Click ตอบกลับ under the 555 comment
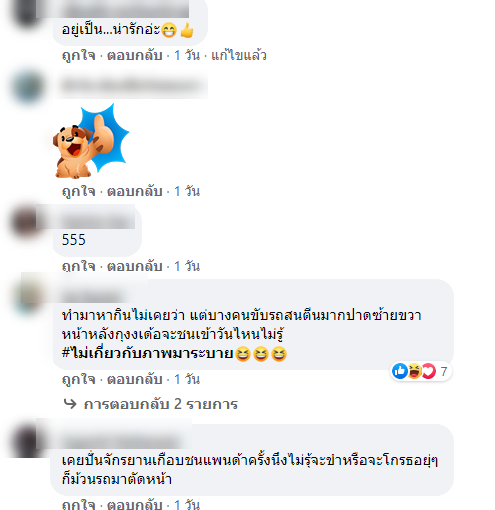495x510 pixels. (x=134, y=266)
